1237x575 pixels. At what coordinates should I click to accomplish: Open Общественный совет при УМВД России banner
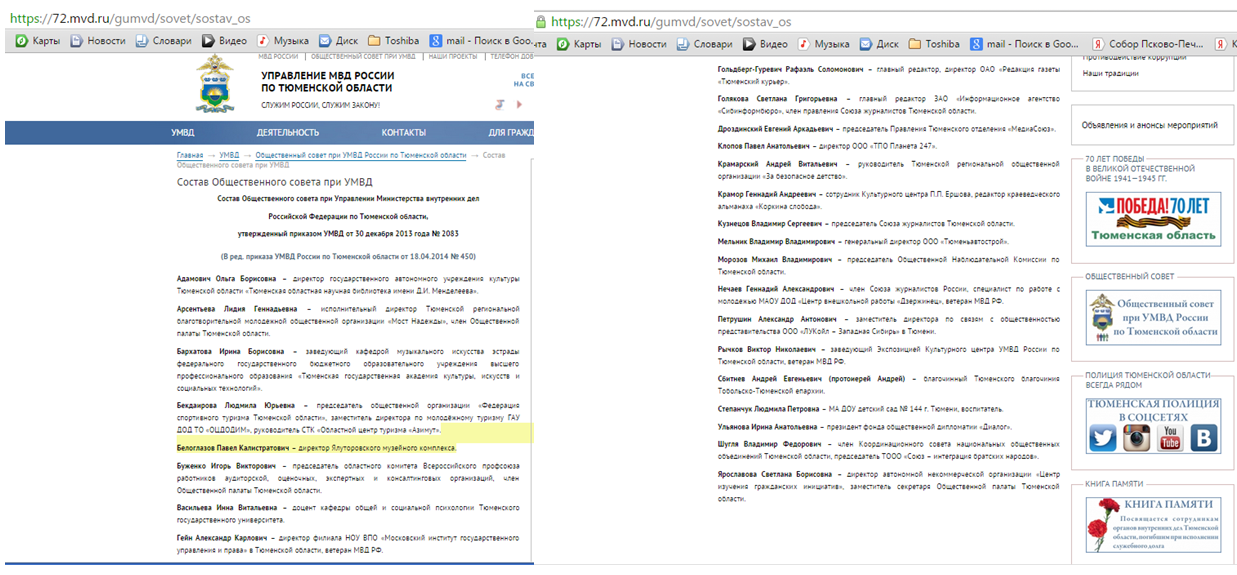pos(1154,316)
